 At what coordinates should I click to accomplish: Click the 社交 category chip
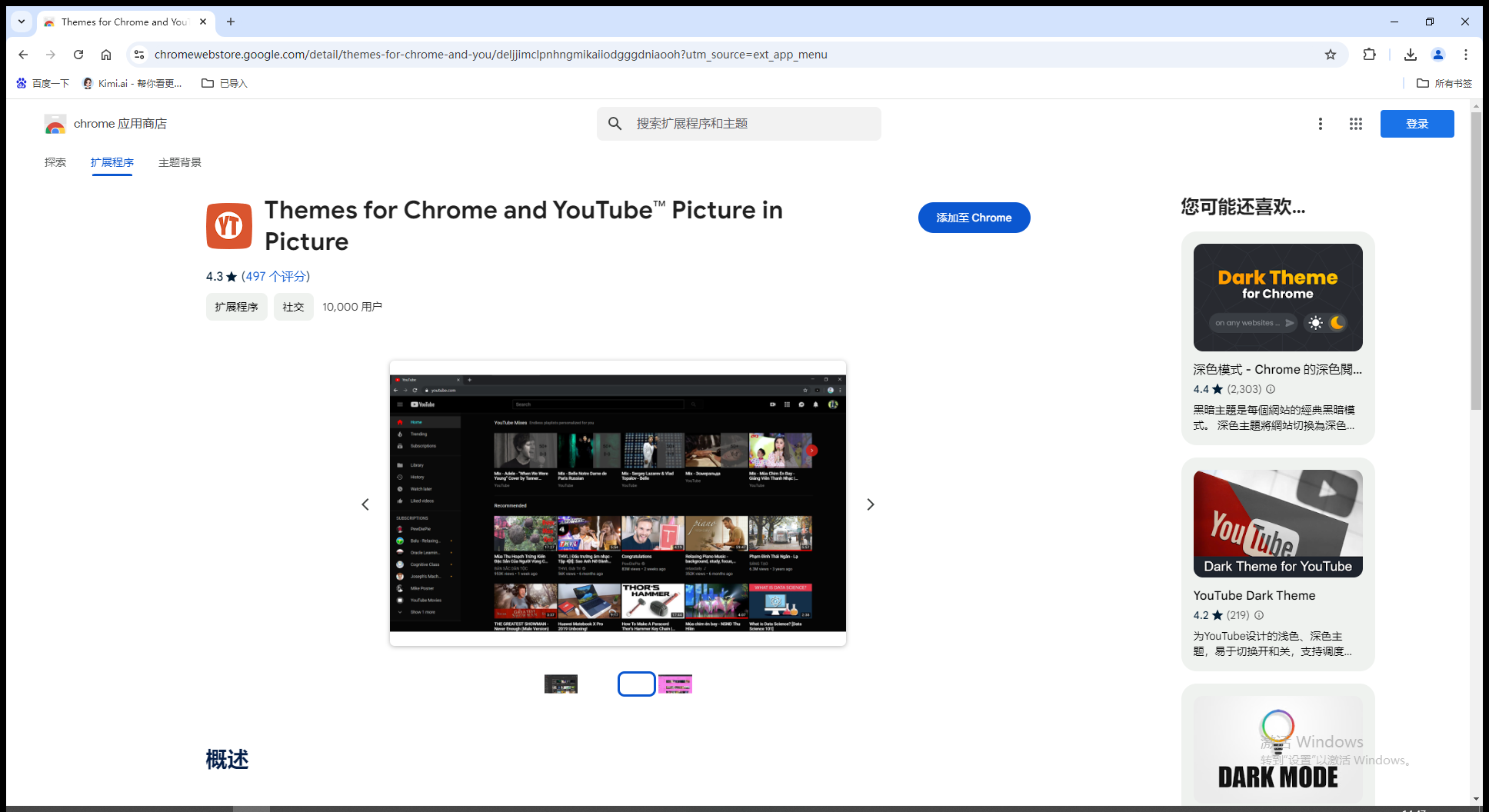[293, 307]
